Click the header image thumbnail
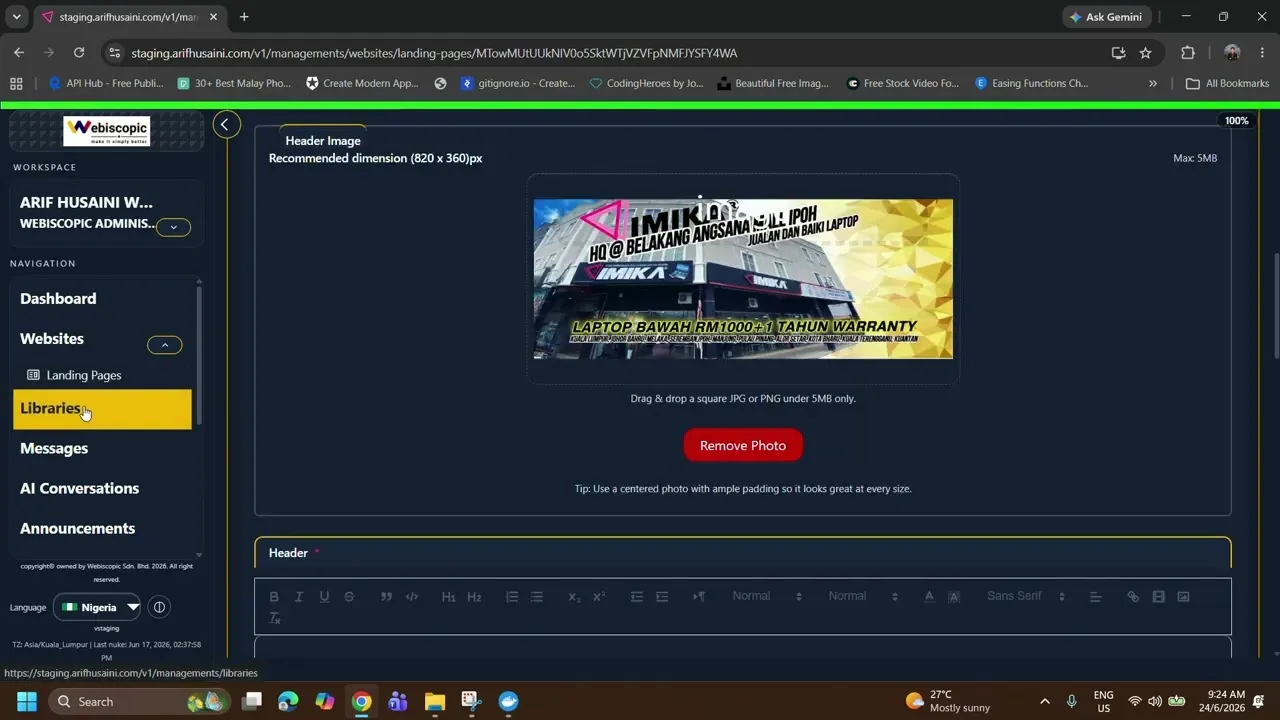This screenshot has height=720, width=1280. pyautogui.click(x=743, y=279)
